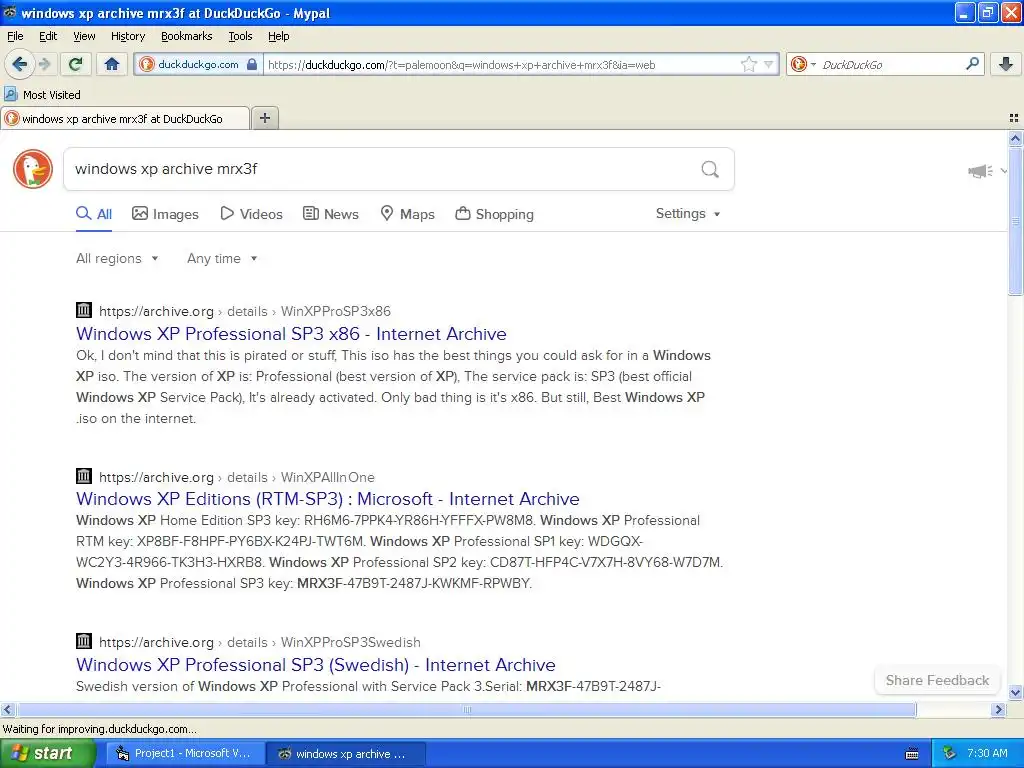The height and width of the screenshot is (768, 1024).
Task: Open the list all tabs icon
Action: pos(1014,118)
